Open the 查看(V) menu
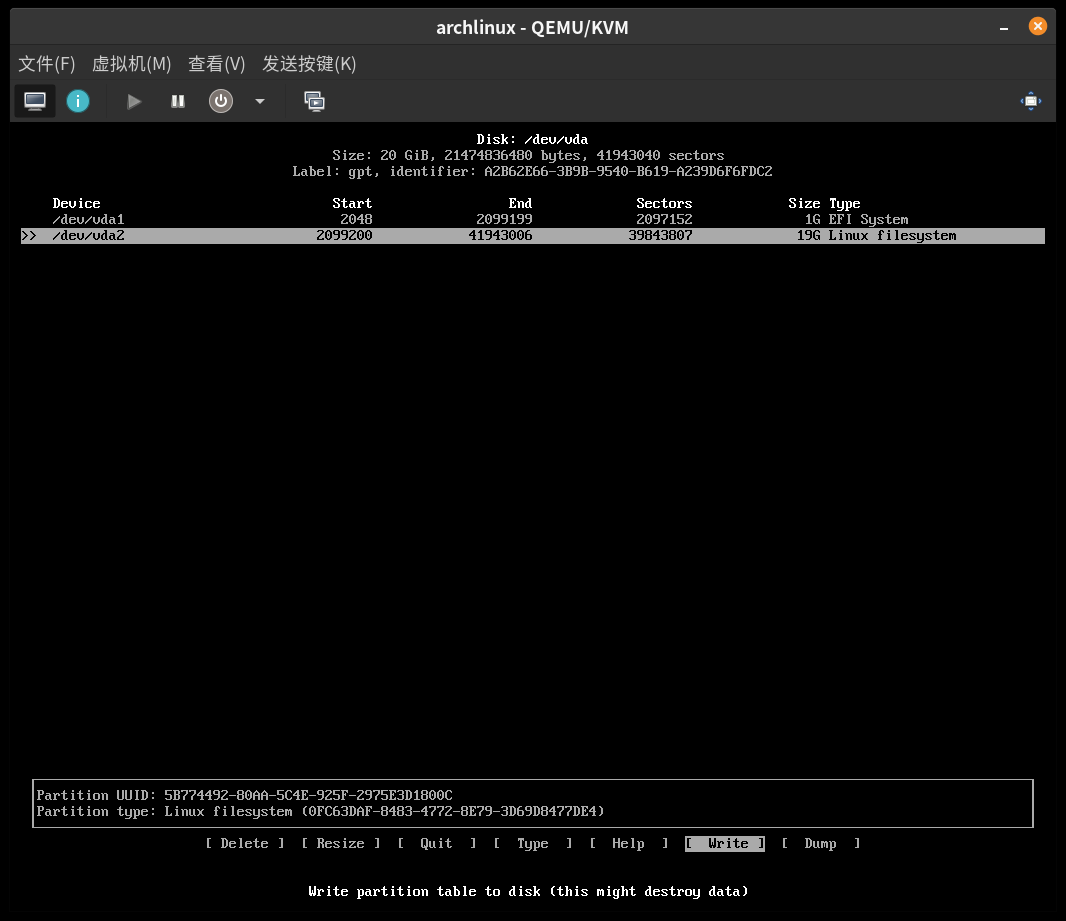This screenshot has width=1066, height=921. point(216,64)
